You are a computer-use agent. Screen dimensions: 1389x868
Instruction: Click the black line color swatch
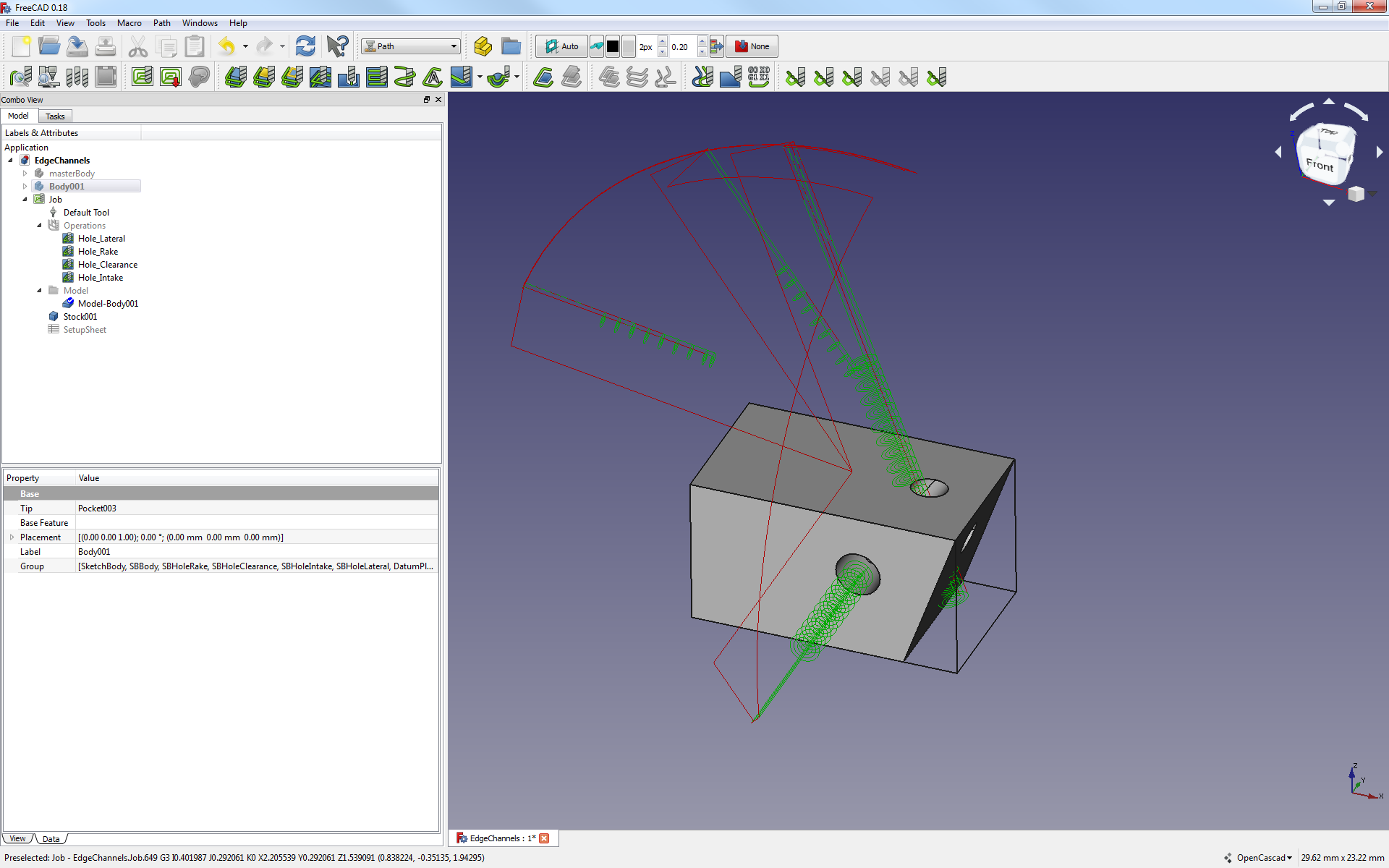613,47
